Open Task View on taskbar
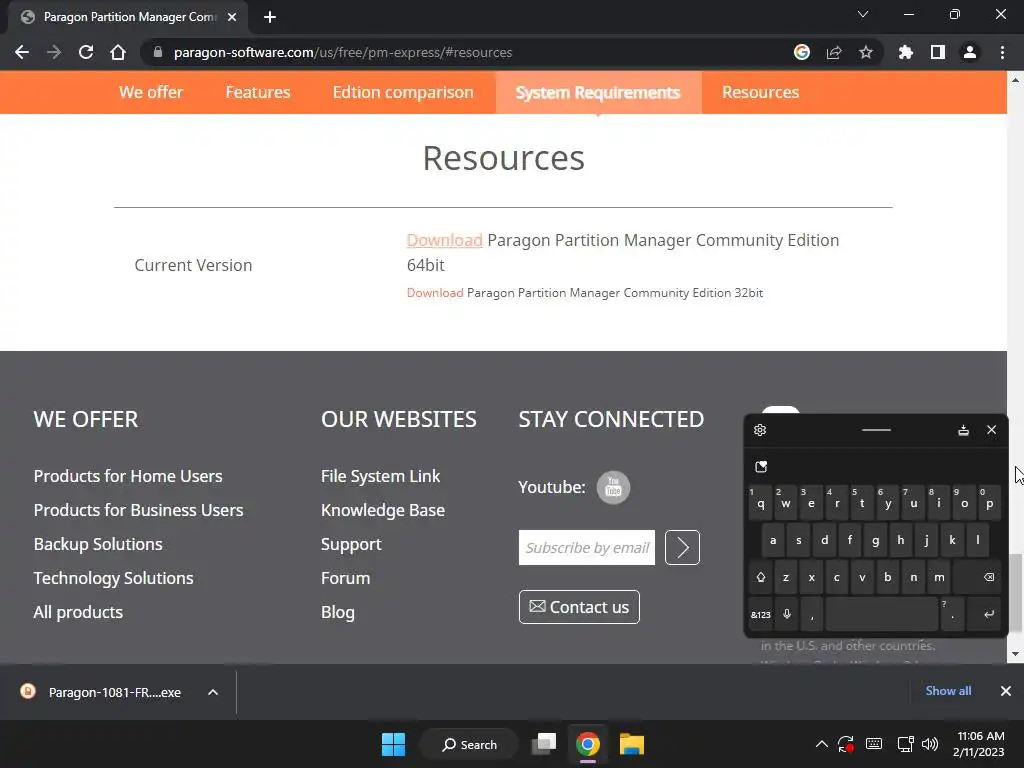 pos(544,744)
